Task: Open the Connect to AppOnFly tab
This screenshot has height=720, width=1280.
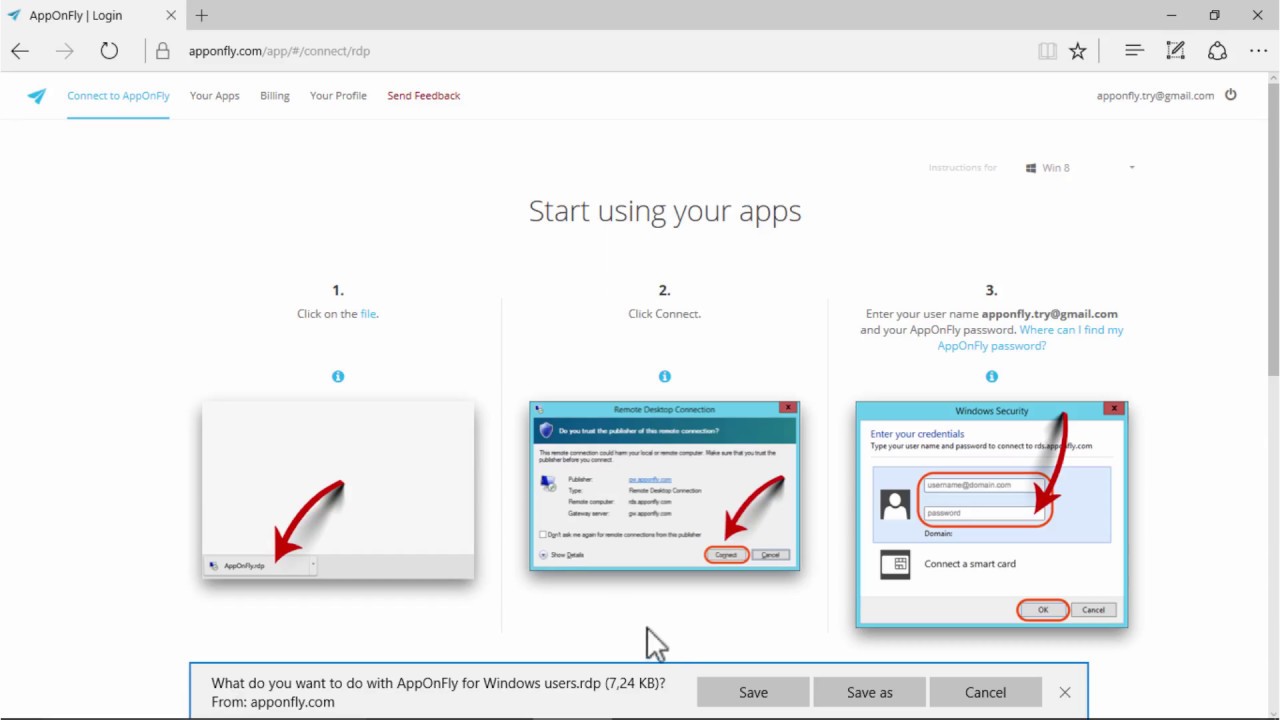Action: (x=118, y=96)
